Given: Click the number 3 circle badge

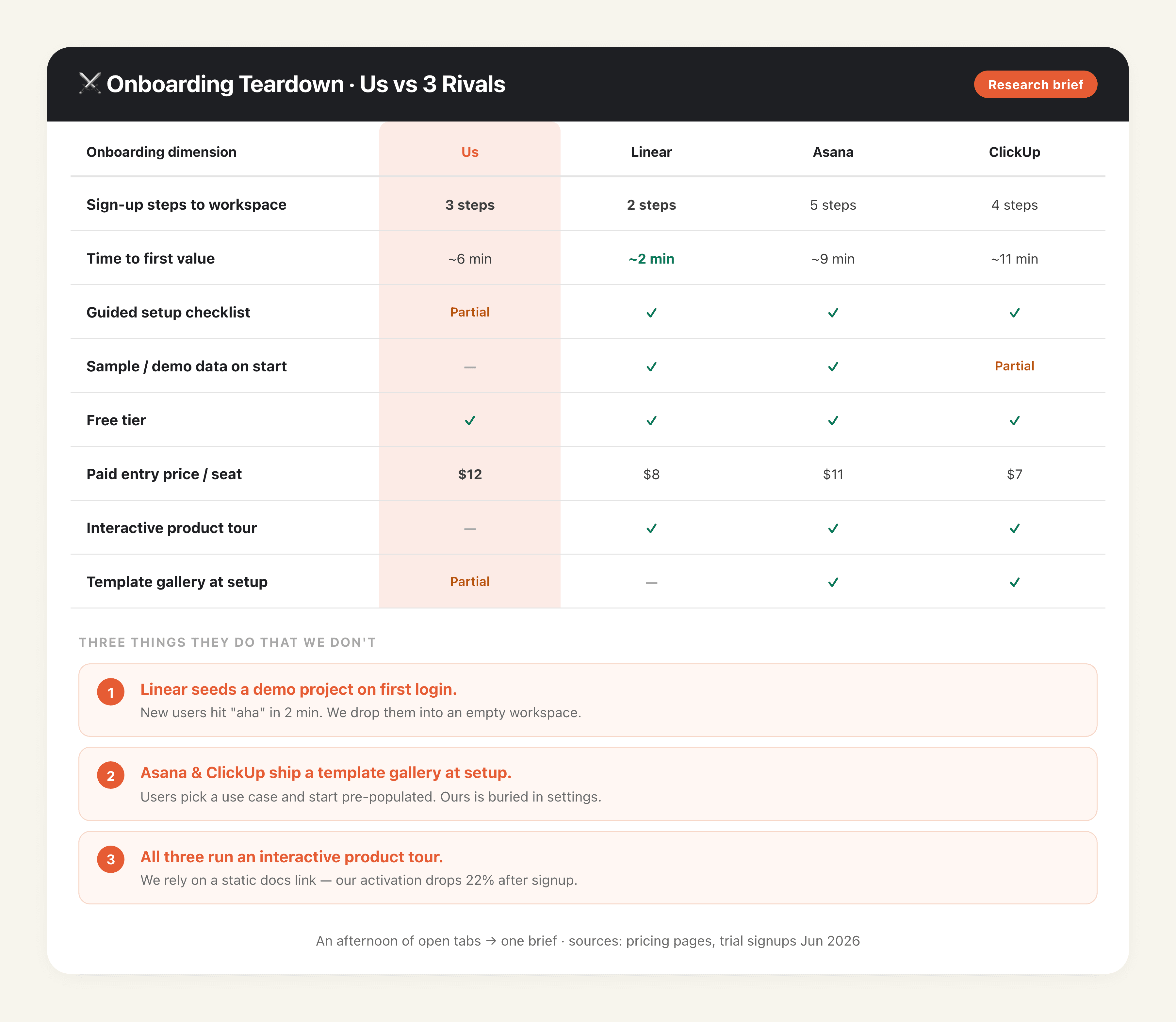Looking at the screenshot, I should tap(111, 859).
